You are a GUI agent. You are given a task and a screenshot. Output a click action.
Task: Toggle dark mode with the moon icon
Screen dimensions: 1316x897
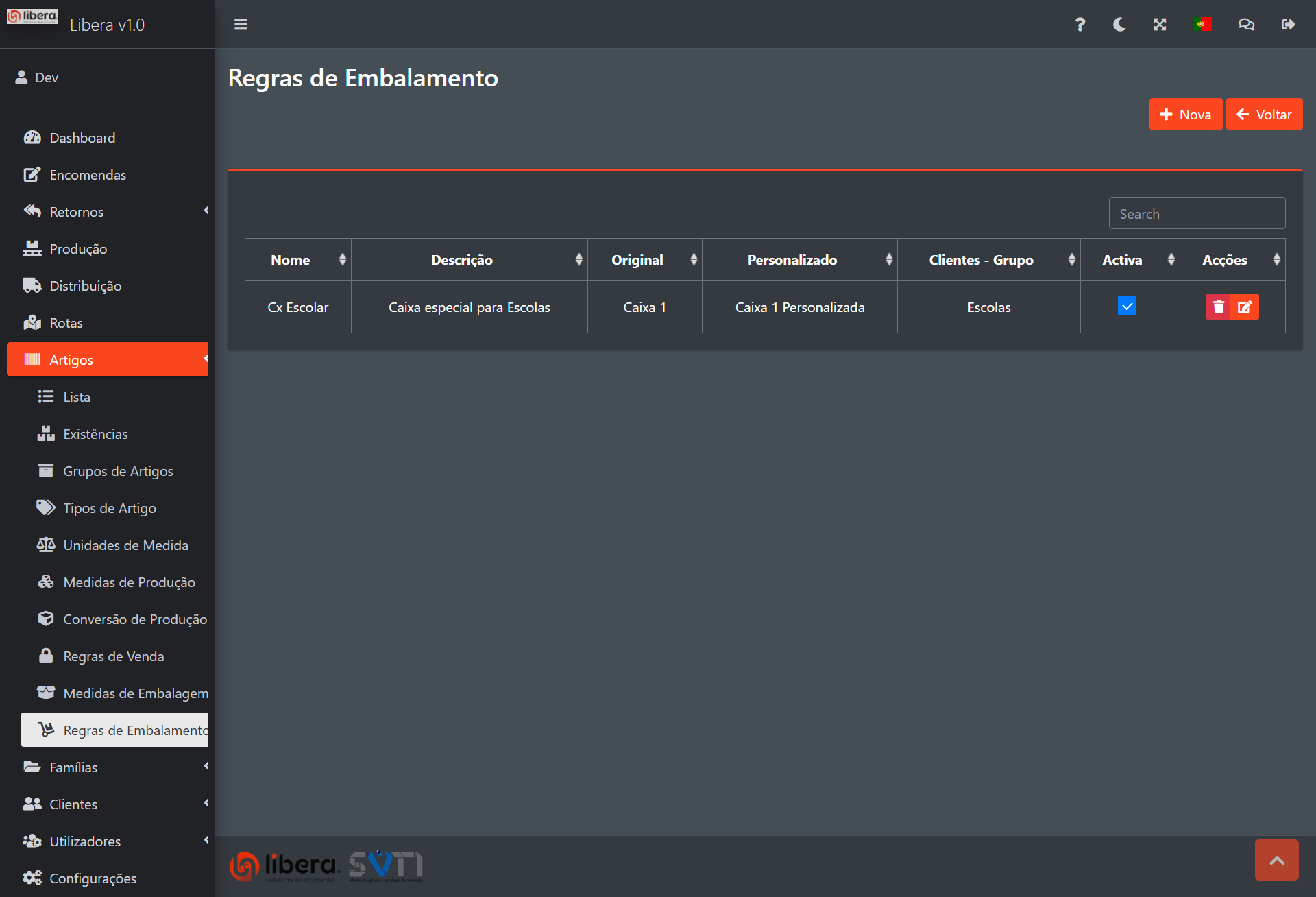pyautogui.click(x=1119, y=25)
